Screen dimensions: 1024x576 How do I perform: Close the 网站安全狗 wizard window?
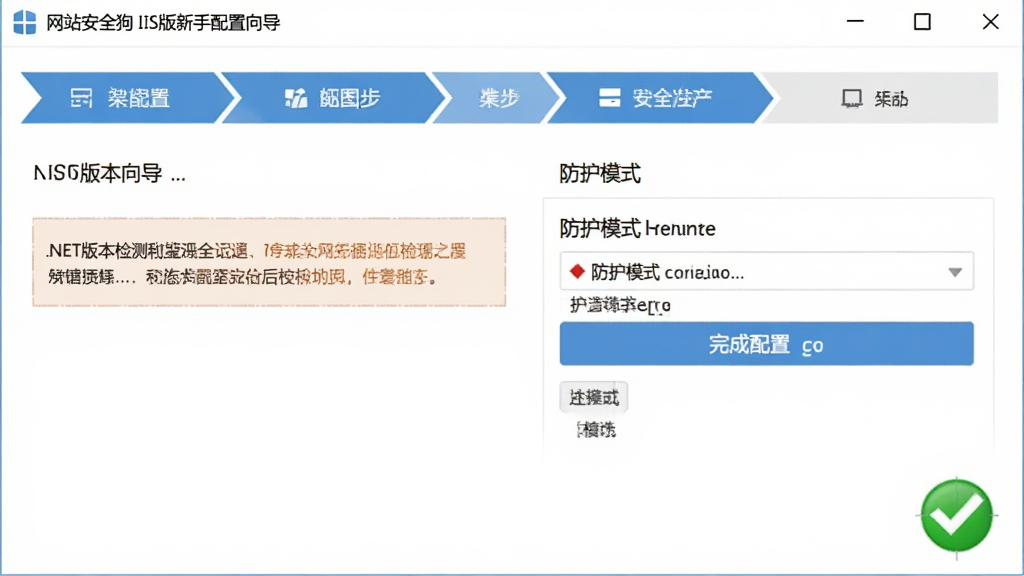[990, 22]
